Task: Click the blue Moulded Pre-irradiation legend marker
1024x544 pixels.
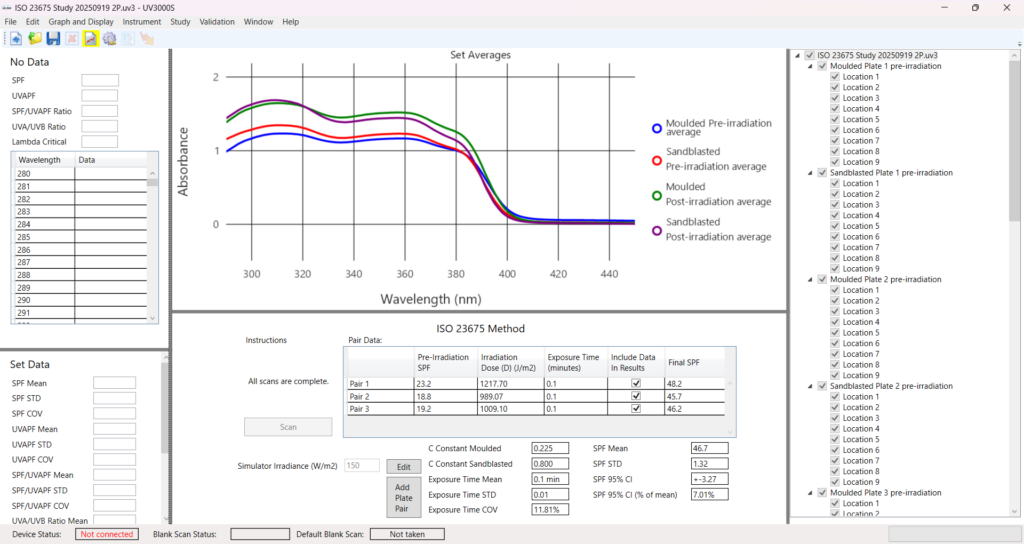Action: [656, 128]
